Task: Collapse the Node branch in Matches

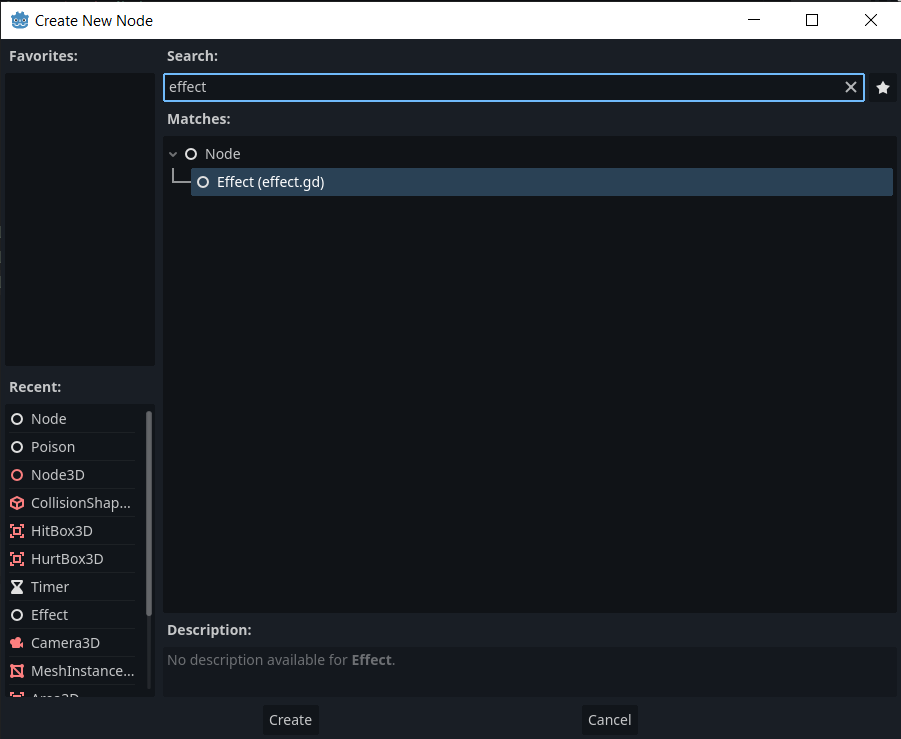Action: tap(173, 154)
